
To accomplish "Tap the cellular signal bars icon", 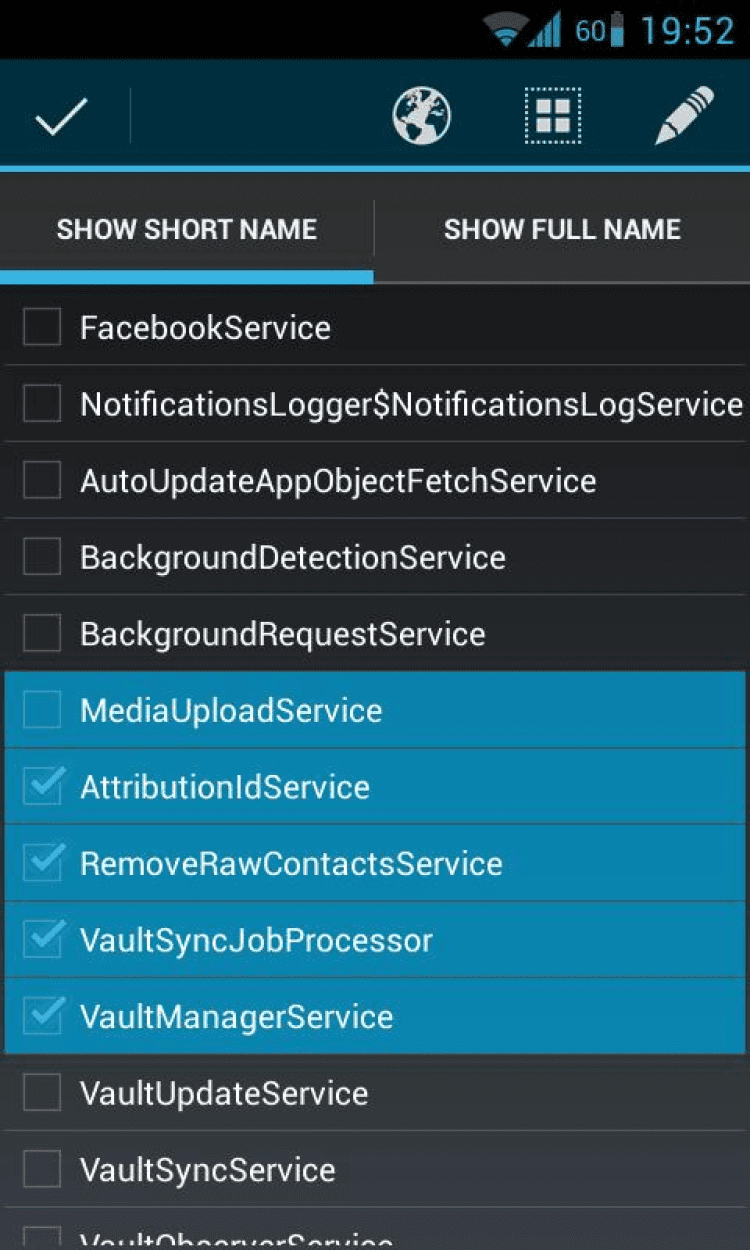I will [545, 31].
